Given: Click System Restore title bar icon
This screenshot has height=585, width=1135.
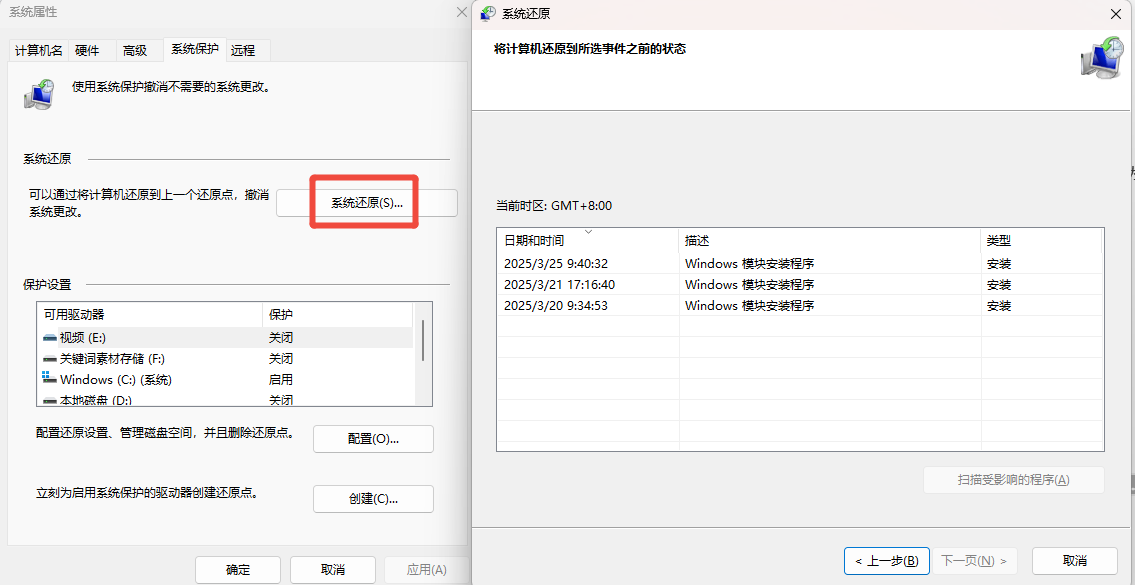Looking at the screenshot, I should tap(488, 13).
